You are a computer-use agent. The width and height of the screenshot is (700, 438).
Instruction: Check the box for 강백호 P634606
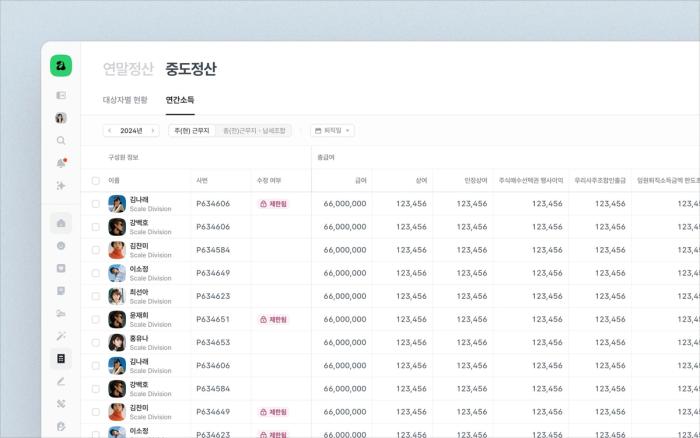pos(96,227)
